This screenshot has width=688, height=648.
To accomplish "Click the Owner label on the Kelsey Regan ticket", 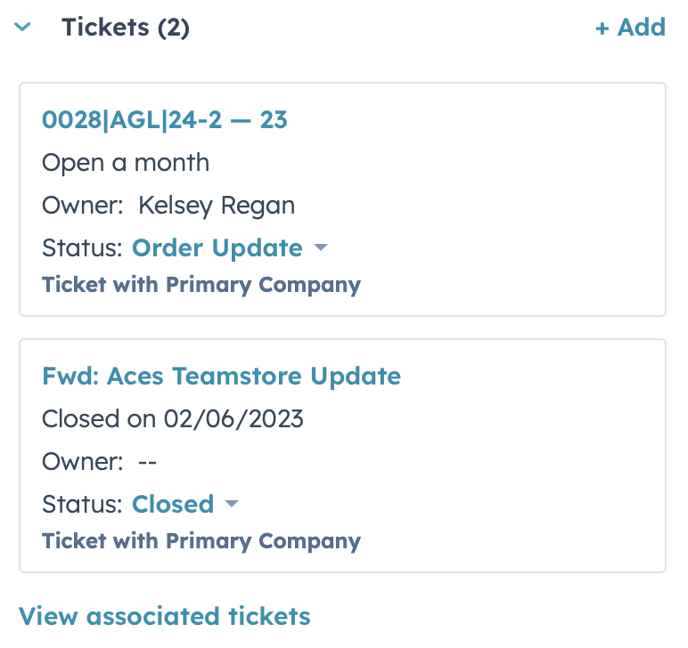I will click(82, 206).
